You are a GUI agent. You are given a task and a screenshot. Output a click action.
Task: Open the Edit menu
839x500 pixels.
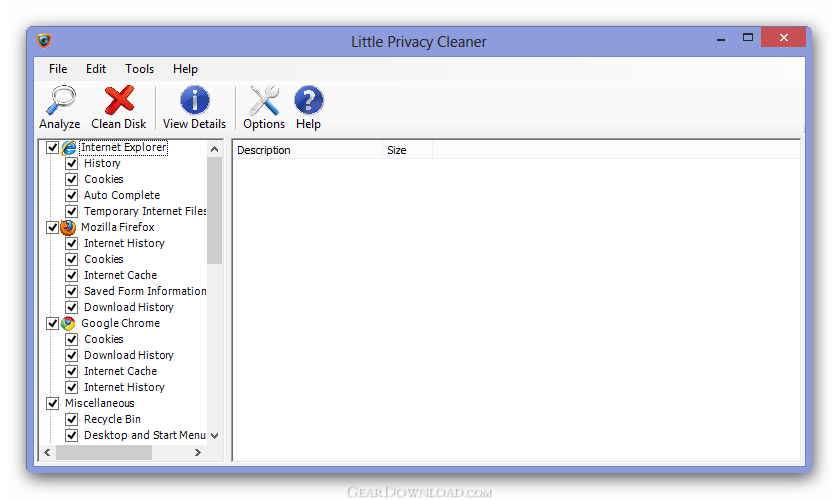click(x=96, y=69)
